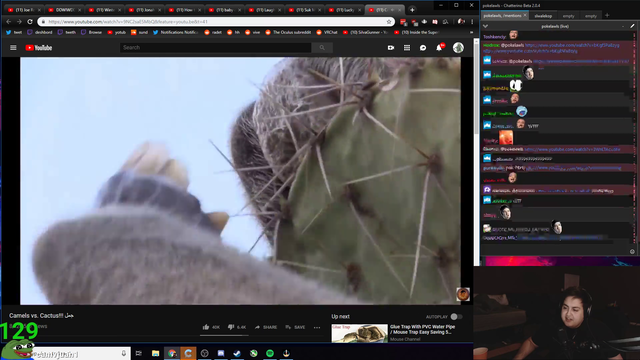Open the dashboard Twitch bookmark

tap(40, 32)
